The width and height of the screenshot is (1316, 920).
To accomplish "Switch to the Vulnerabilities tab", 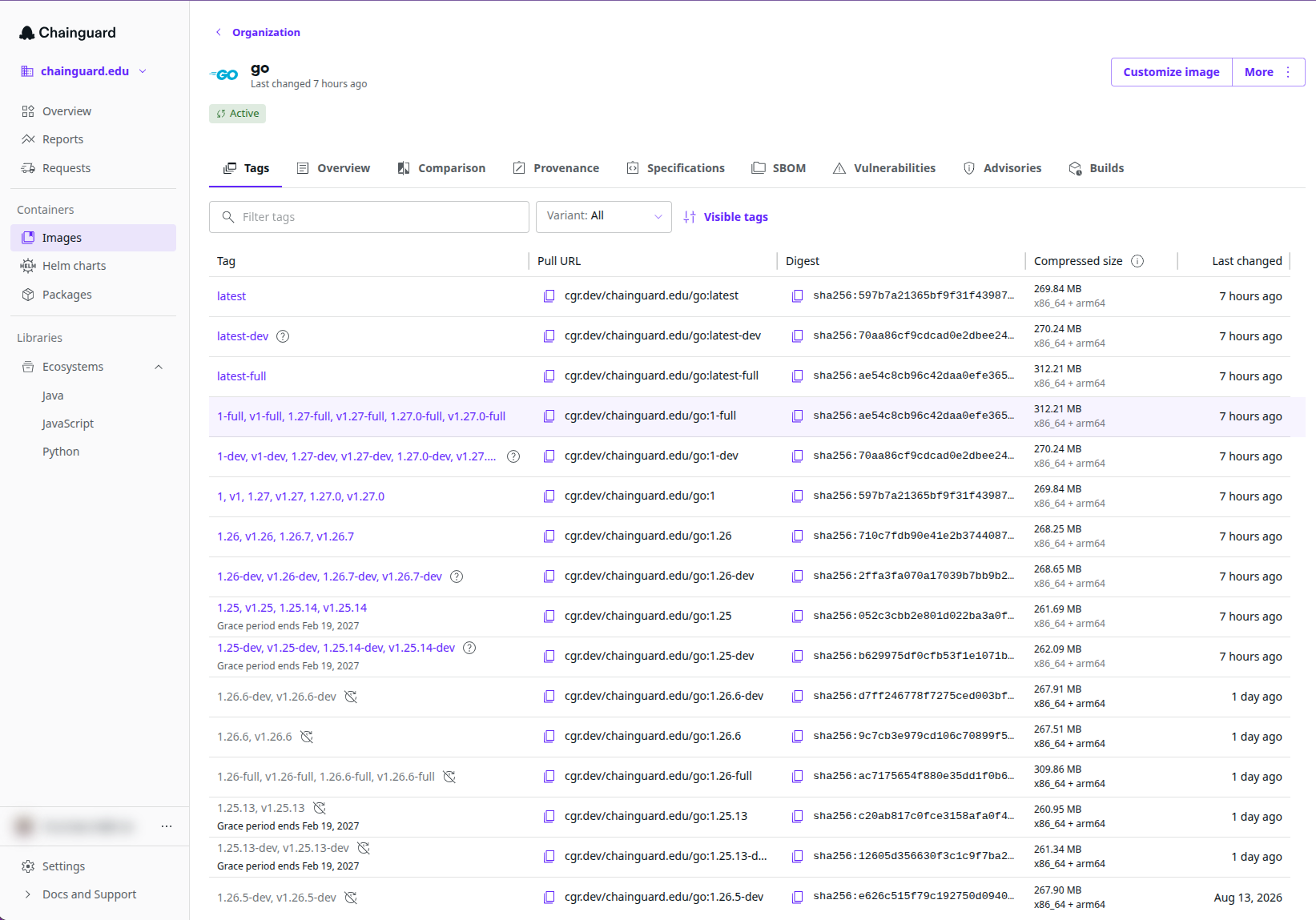I will point(884,168).
